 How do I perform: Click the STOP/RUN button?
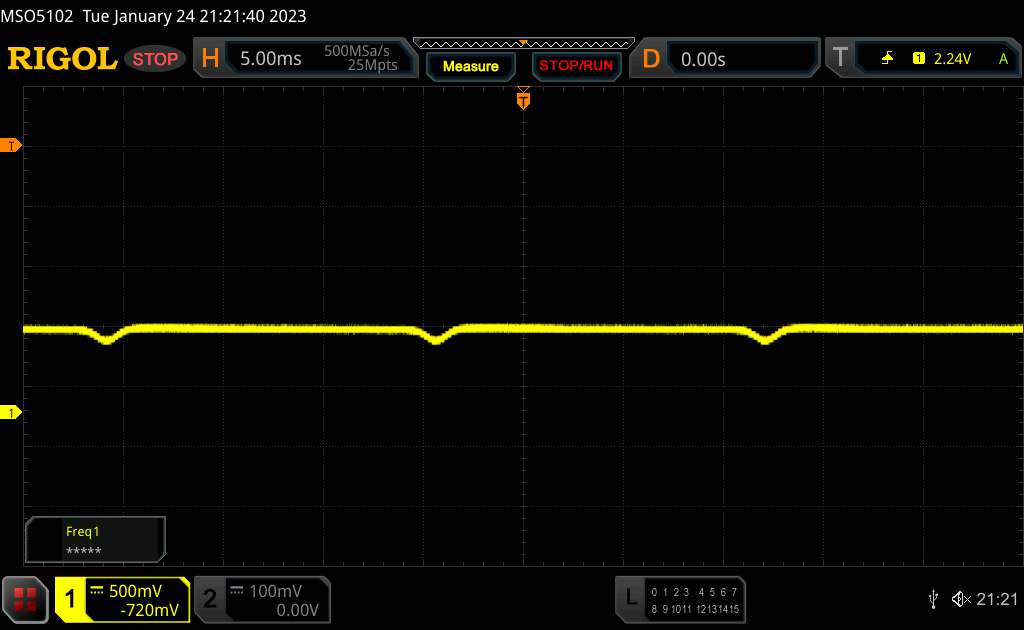pyautogui.click(x=576, y=66)
